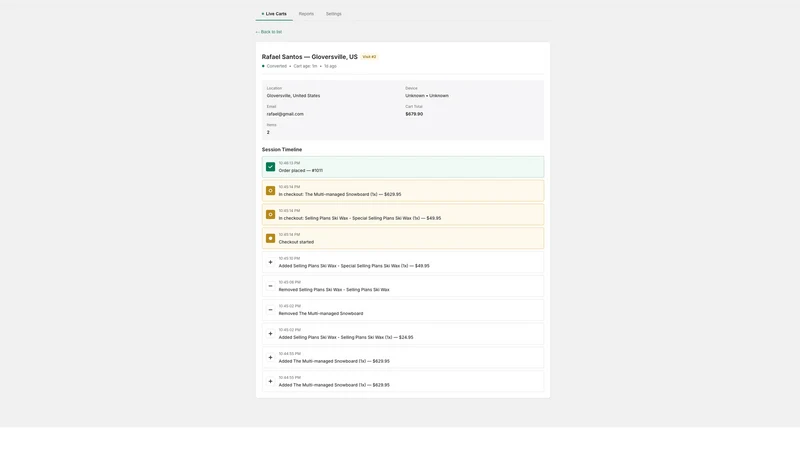
Task: Open the Live Carts tab
Action: point(274,14)
